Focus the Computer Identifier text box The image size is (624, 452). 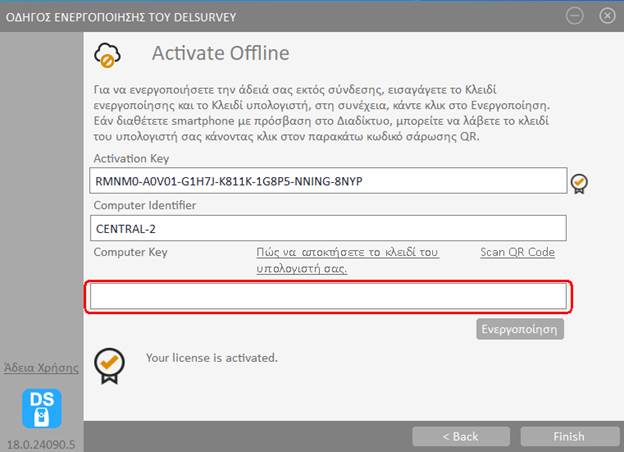click(x=328, y=229)
